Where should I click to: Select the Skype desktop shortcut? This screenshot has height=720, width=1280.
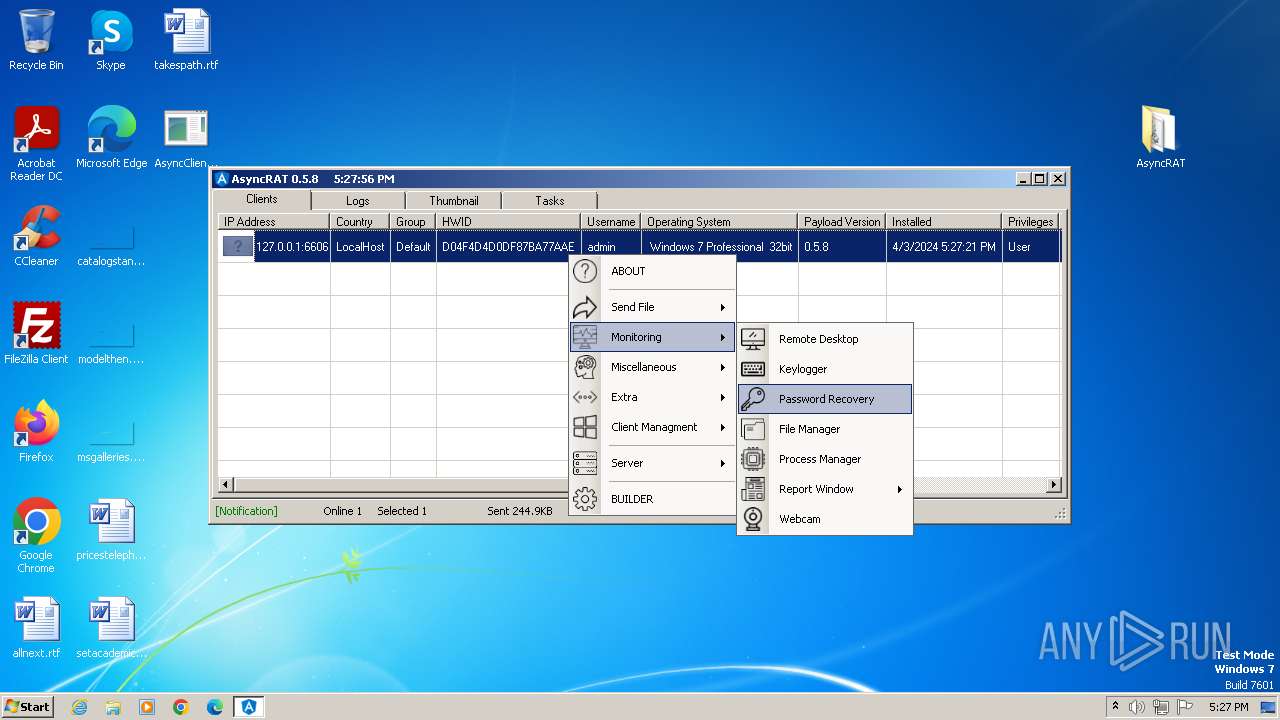tap(110, 40)
